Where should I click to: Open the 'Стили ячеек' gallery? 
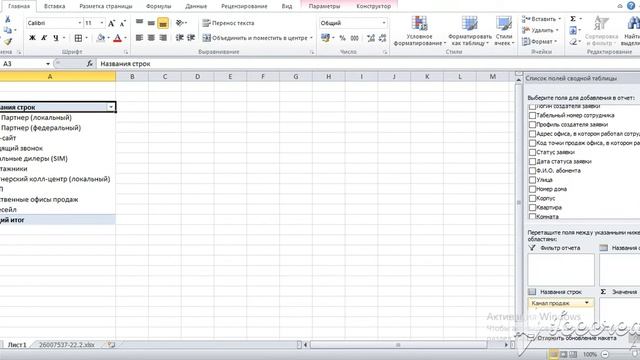click(504, 31)
